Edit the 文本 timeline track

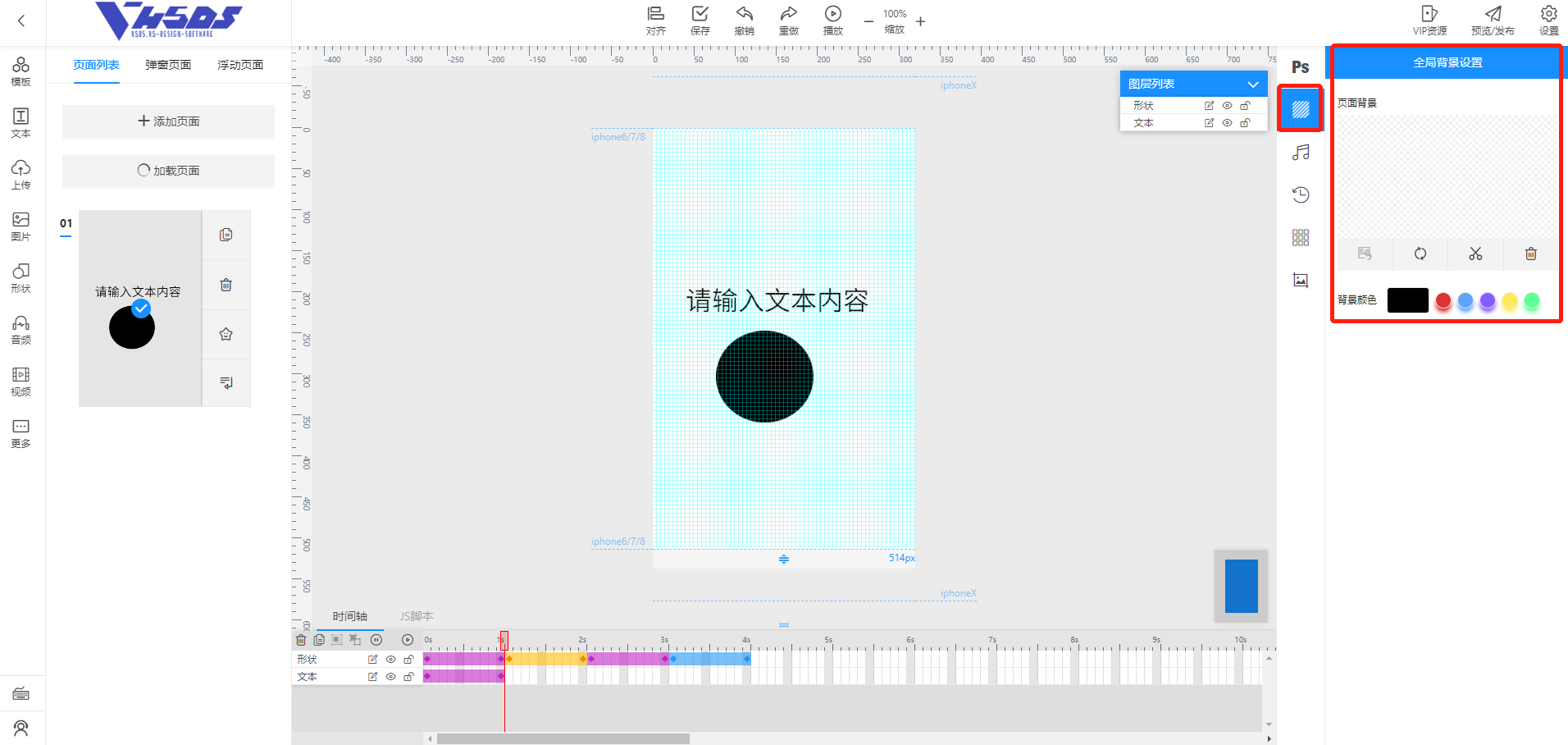pos(372,677)
